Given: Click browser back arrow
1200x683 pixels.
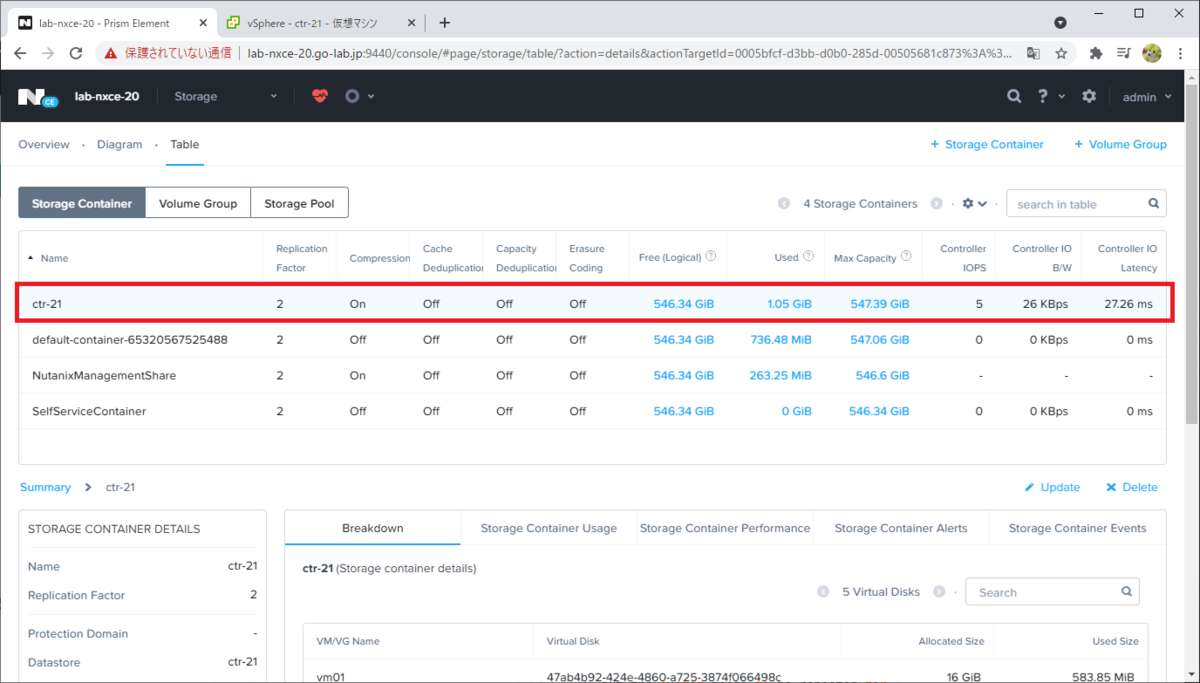Looking at the screenshot, I should (21, 54).
